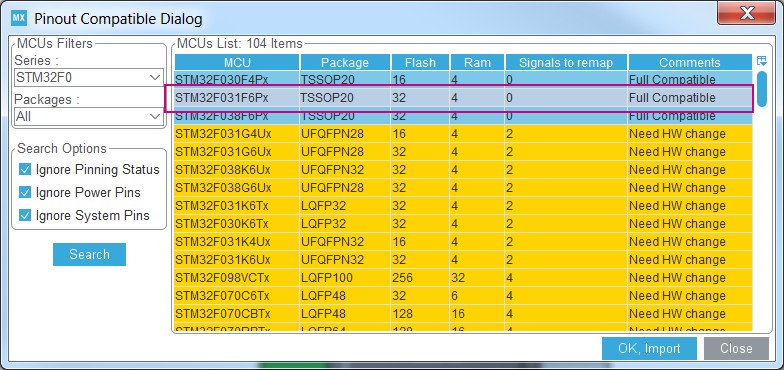Select the STM32F038G6Ux row
This screenshot has width=784, height=370.
click(464, 188)
